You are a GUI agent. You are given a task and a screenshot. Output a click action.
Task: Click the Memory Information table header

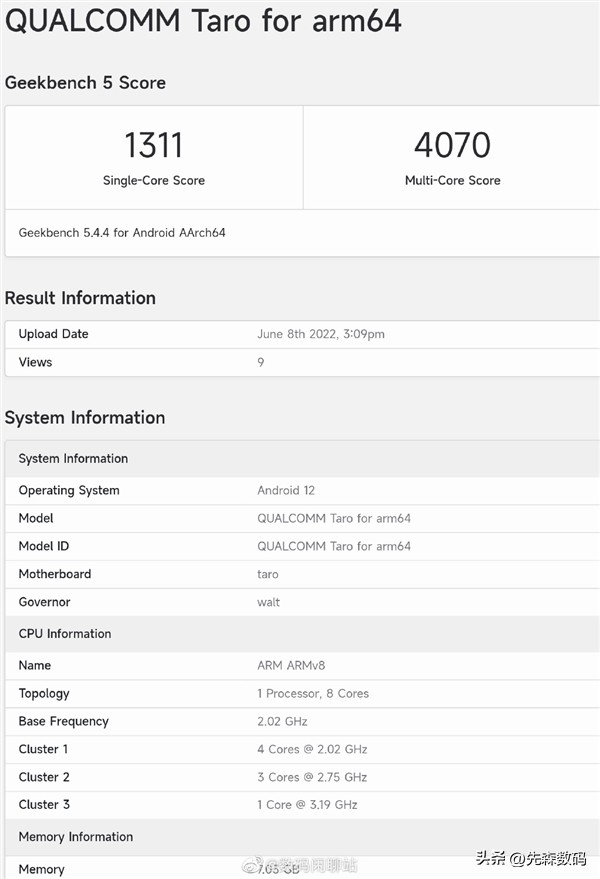76,837
